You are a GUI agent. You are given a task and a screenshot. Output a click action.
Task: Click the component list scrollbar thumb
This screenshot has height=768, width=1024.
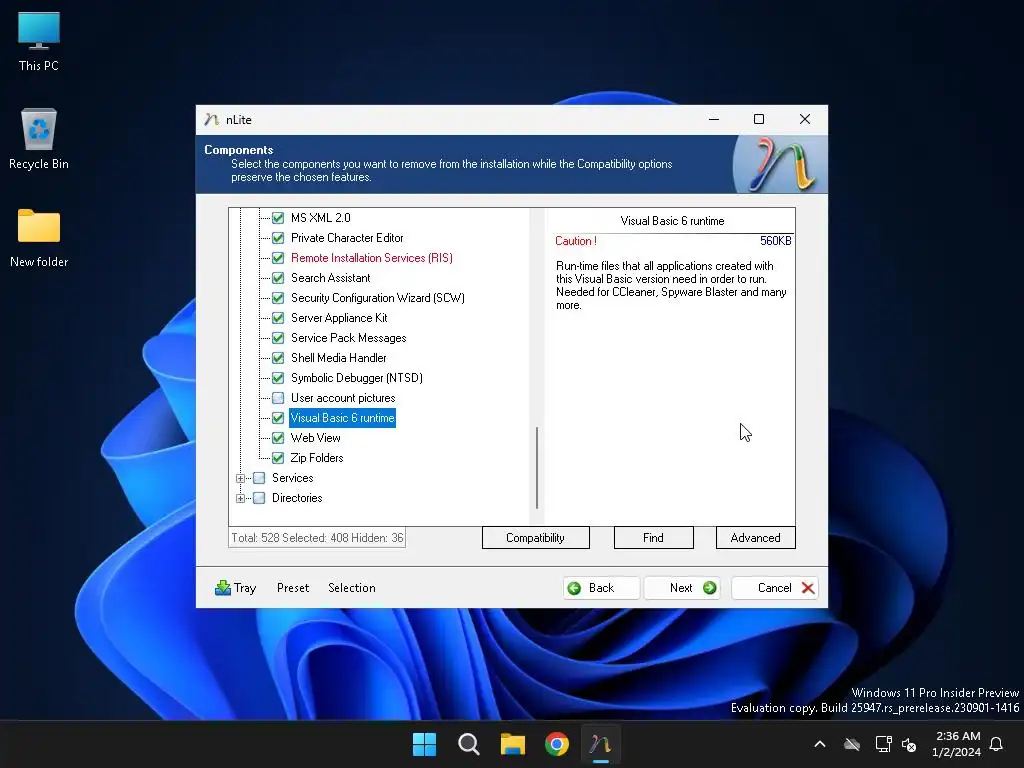[537, 468]
